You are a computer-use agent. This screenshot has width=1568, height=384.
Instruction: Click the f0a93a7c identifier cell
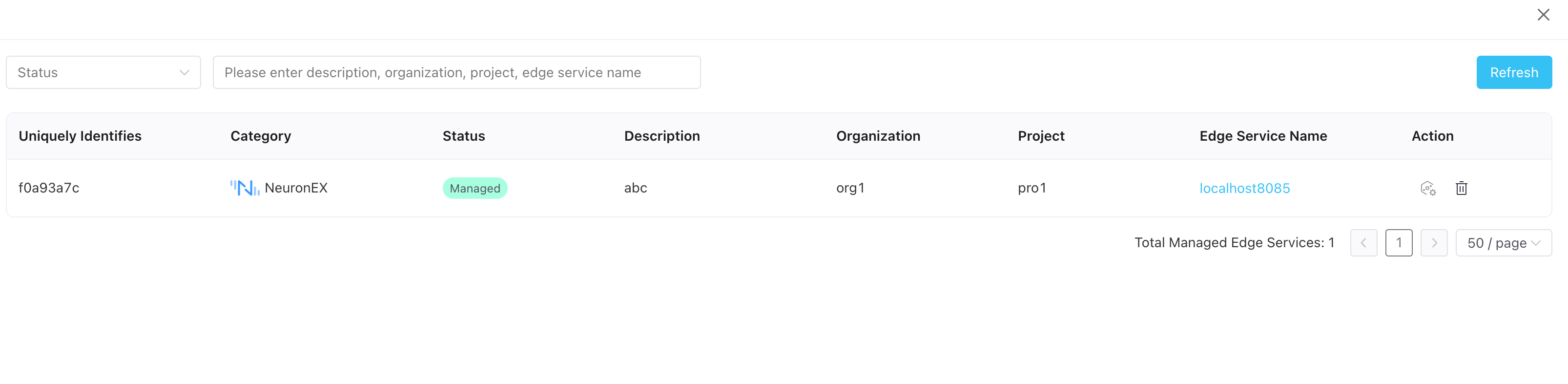[x=49, y=188]
